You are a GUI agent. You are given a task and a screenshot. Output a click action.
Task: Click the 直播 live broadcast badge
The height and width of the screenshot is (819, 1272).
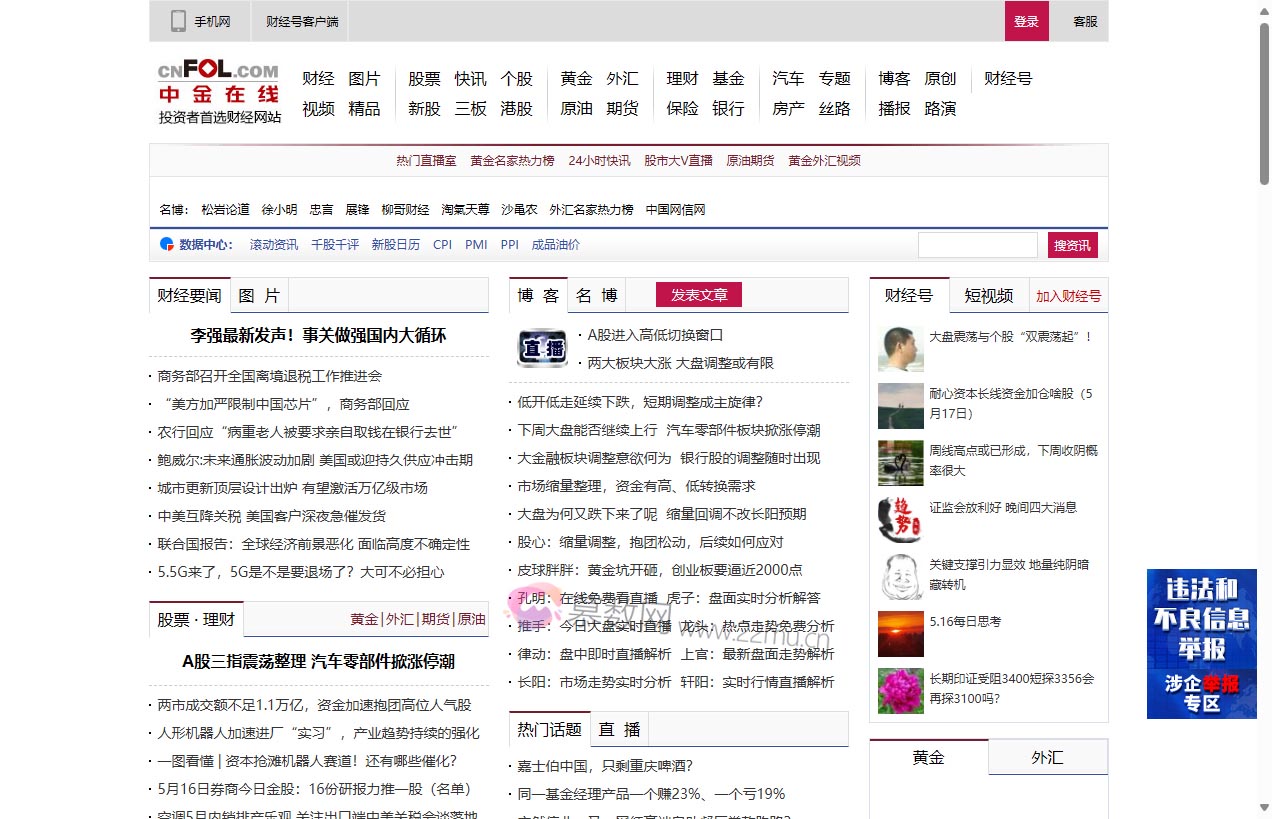(x=541, y=348)
